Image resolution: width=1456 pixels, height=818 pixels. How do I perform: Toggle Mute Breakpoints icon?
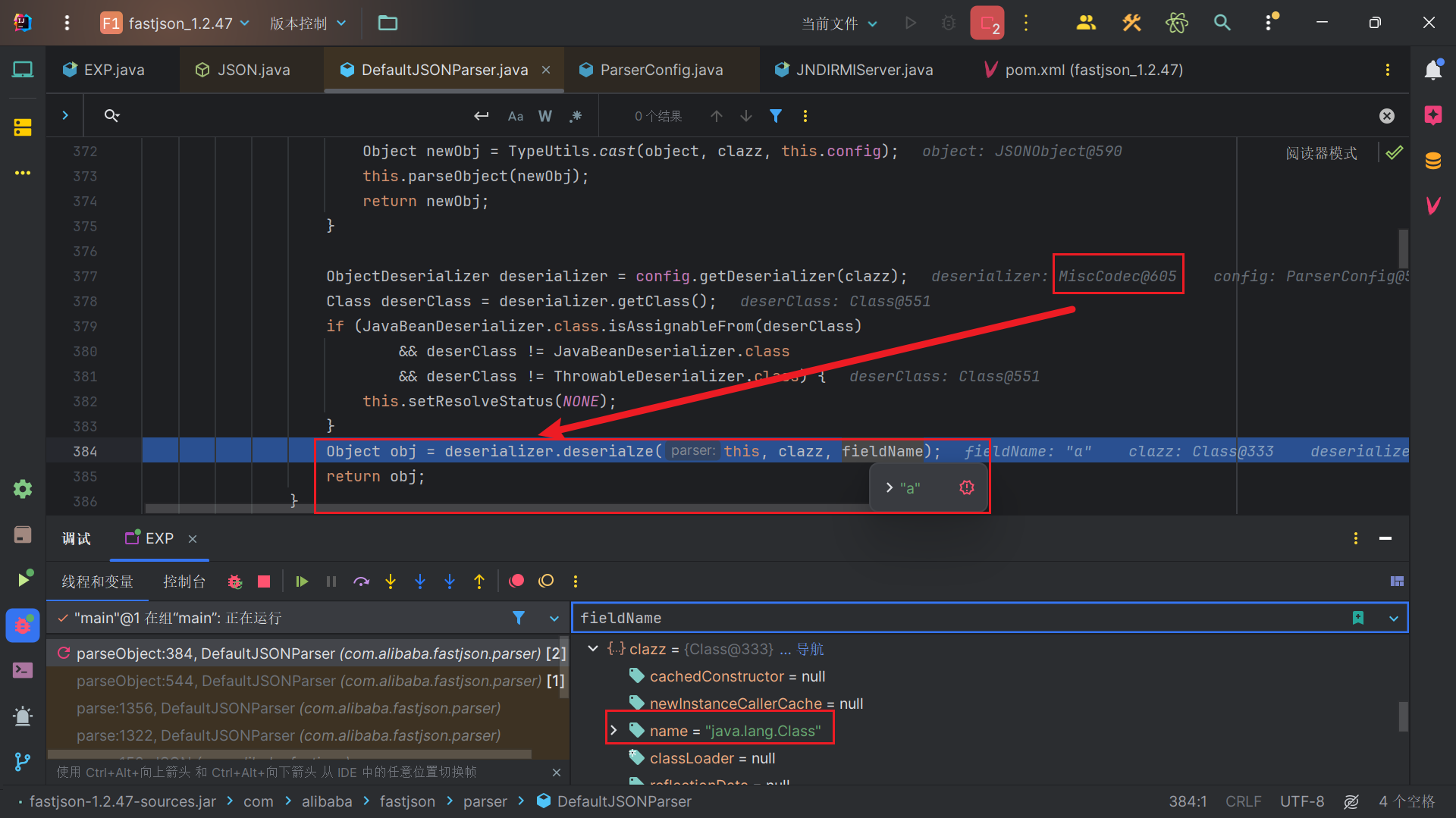pyautogui.click(x=546, y=581)
